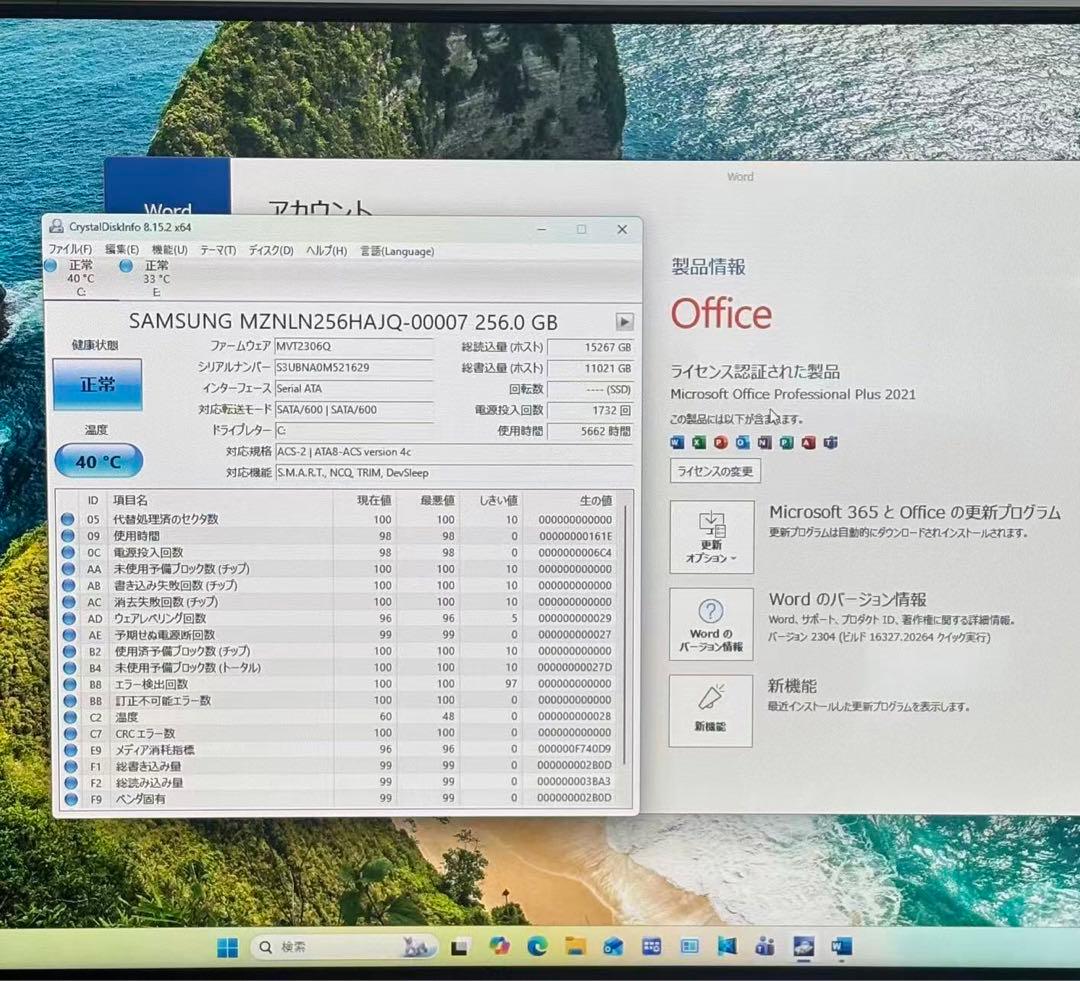Screen dimensions: 1080x981
Task: Click the 正常 health status button
Action: click(x=97, y=384)
